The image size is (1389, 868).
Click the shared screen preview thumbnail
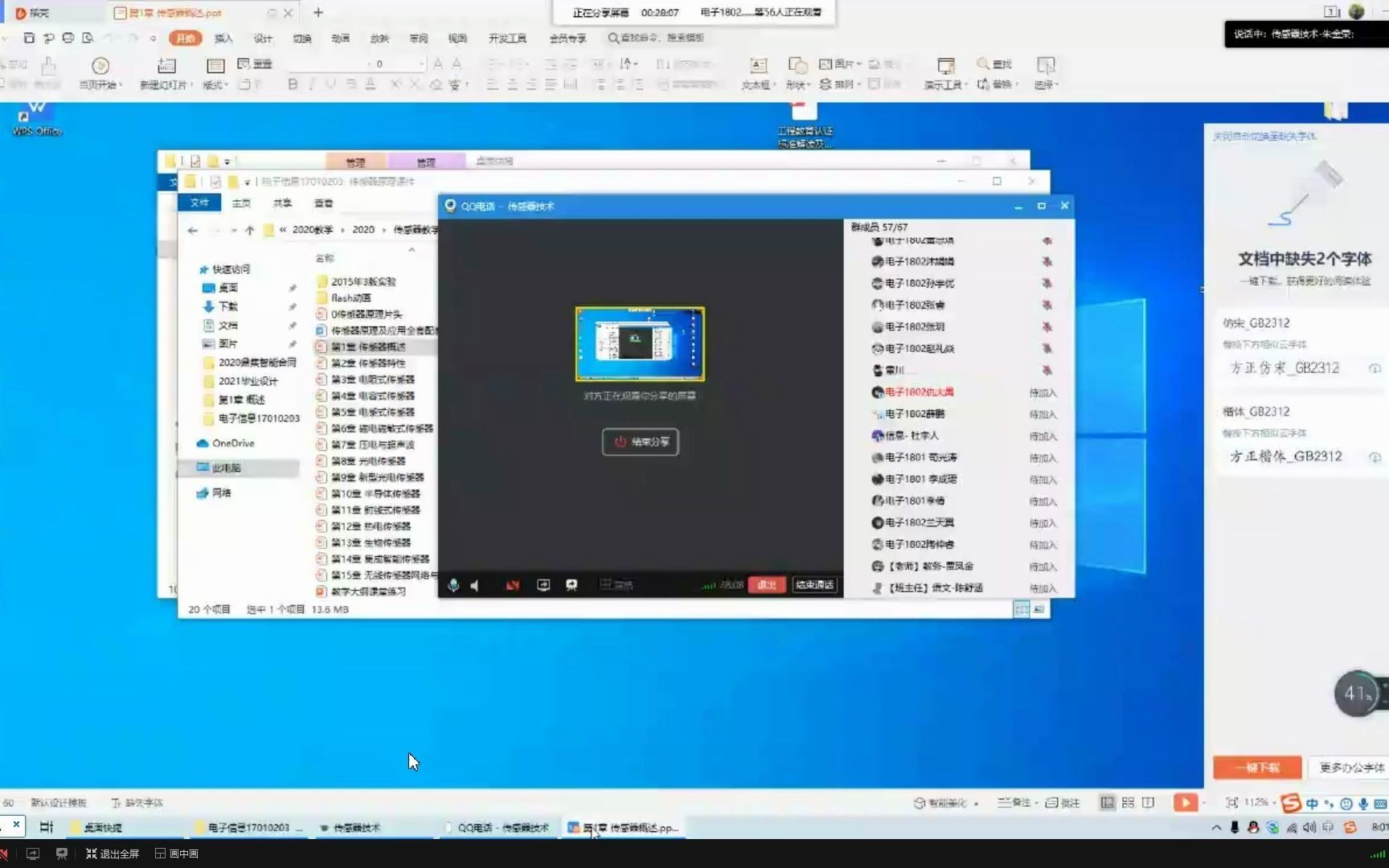[x=640, y=344]
